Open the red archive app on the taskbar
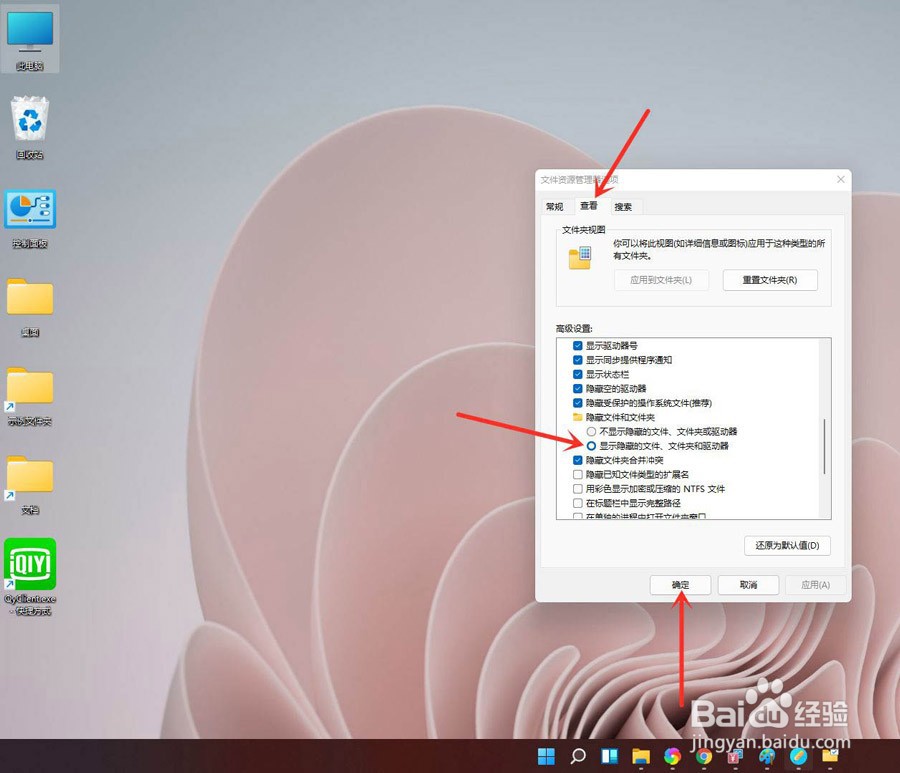 coord(735,756)
